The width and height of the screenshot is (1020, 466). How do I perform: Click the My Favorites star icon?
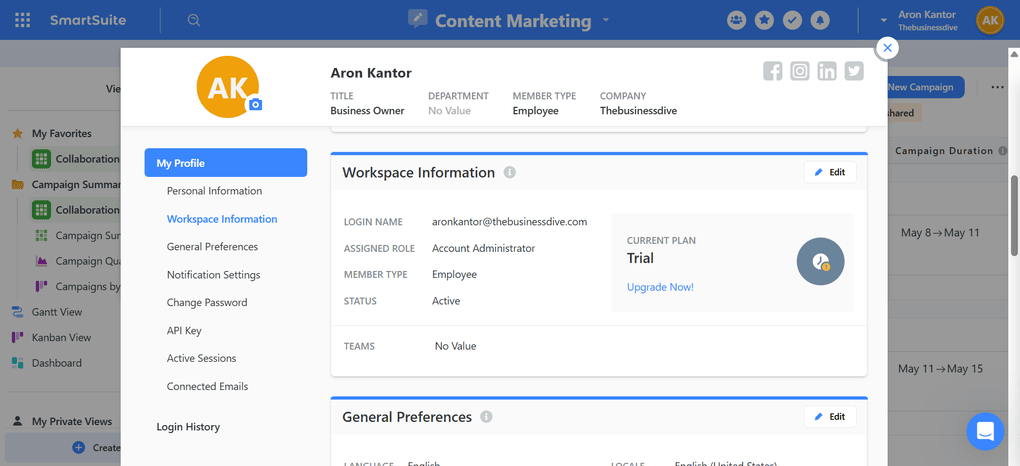point(18,133)
